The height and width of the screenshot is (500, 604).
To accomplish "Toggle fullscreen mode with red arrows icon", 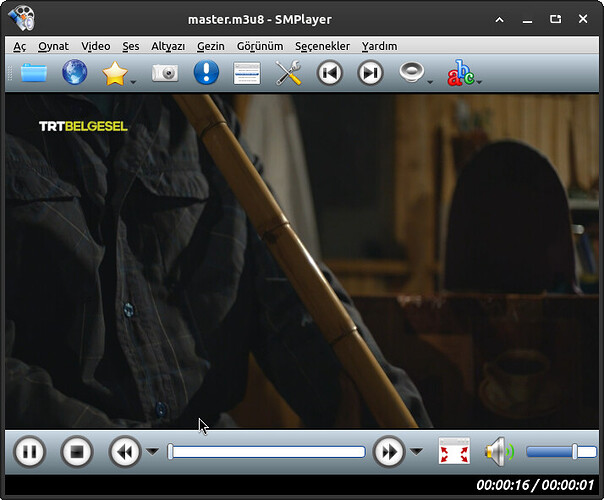I will (x=454, y=452).
